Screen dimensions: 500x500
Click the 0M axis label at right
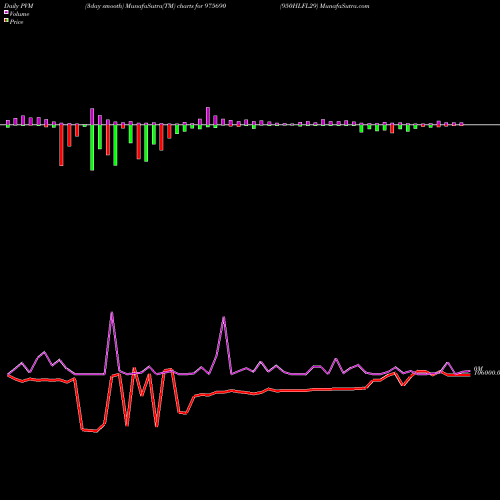tap(479, 369)
